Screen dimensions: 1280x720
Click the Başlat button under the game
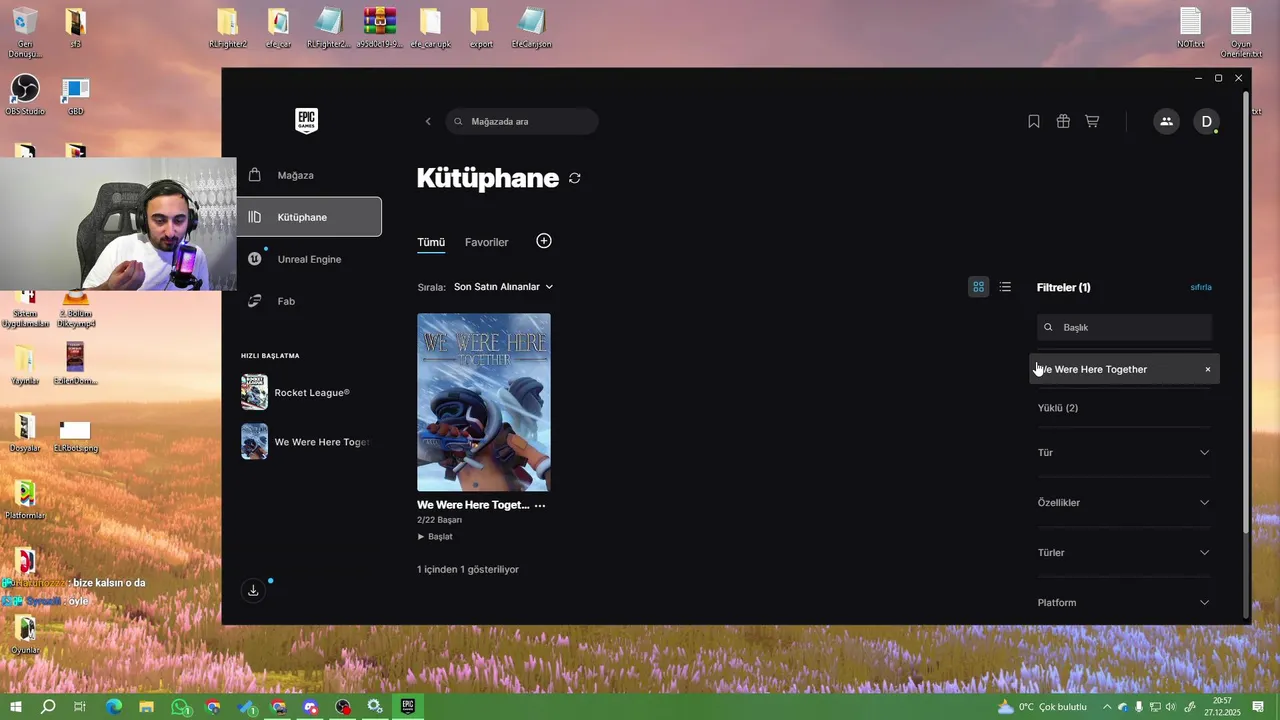coord(435,537)
